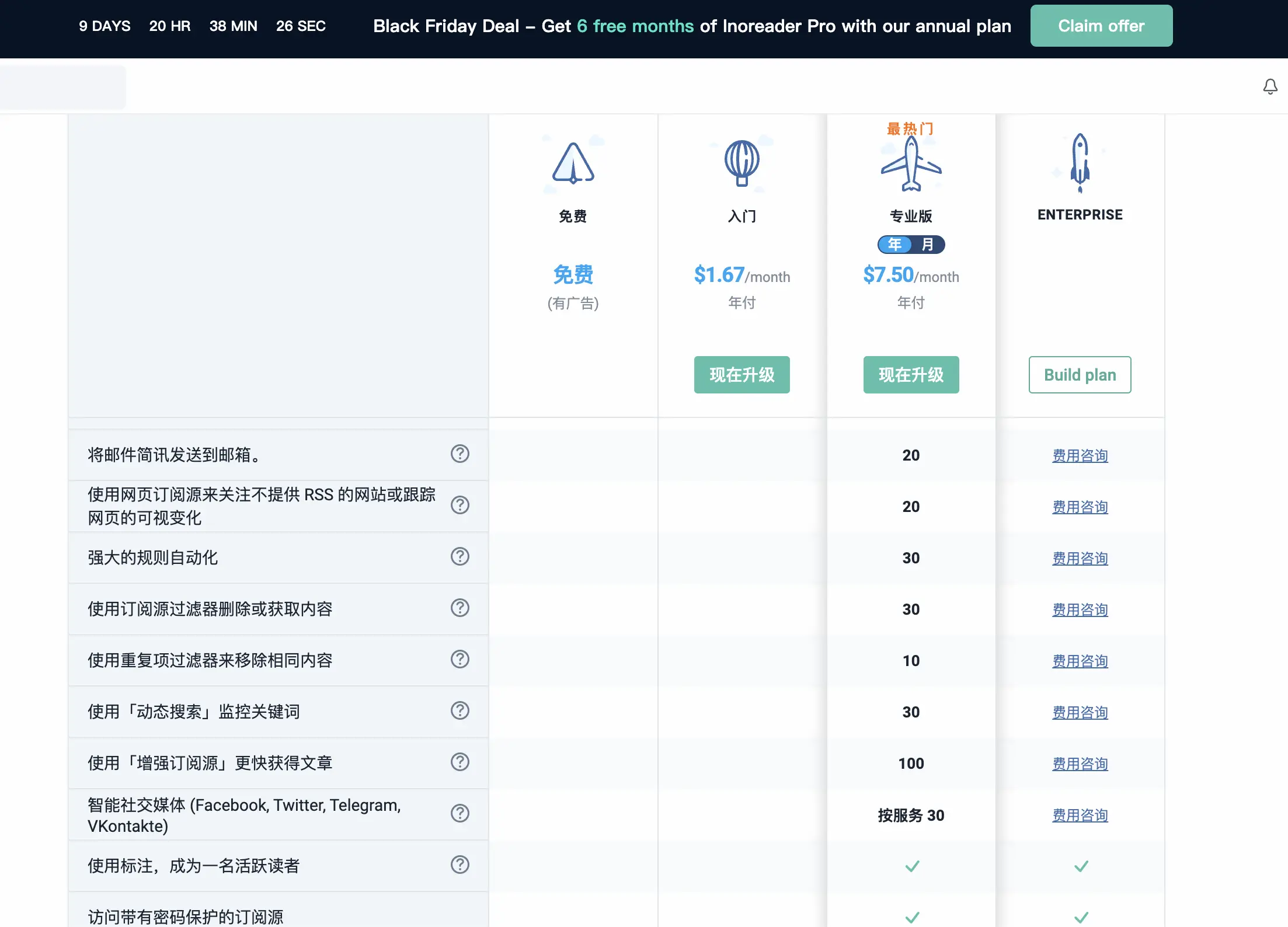This screenshot has height=927, width=1288.
Task: Open 费用咨询 link for 智能社交媒体 row
Action: (x=1080, y=815)
